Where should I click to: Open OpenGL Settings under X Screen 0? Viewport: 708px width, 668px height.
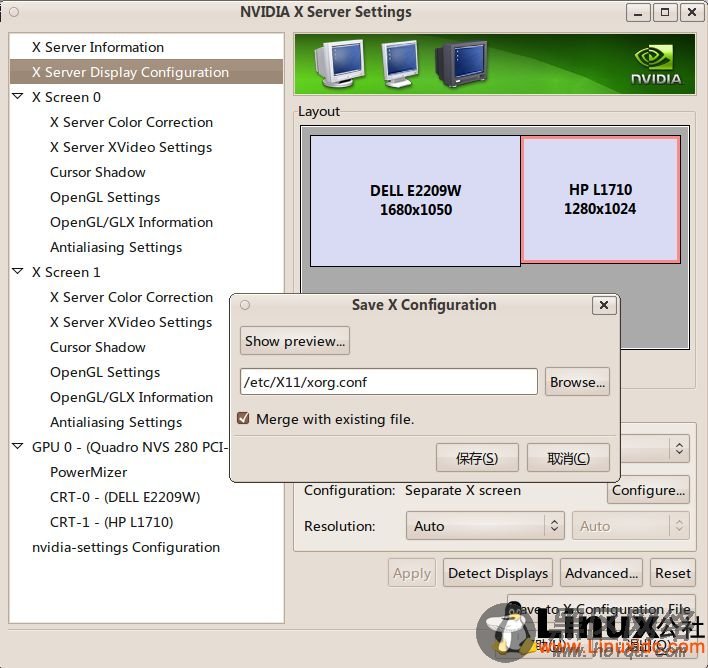[x=105, y=197]
